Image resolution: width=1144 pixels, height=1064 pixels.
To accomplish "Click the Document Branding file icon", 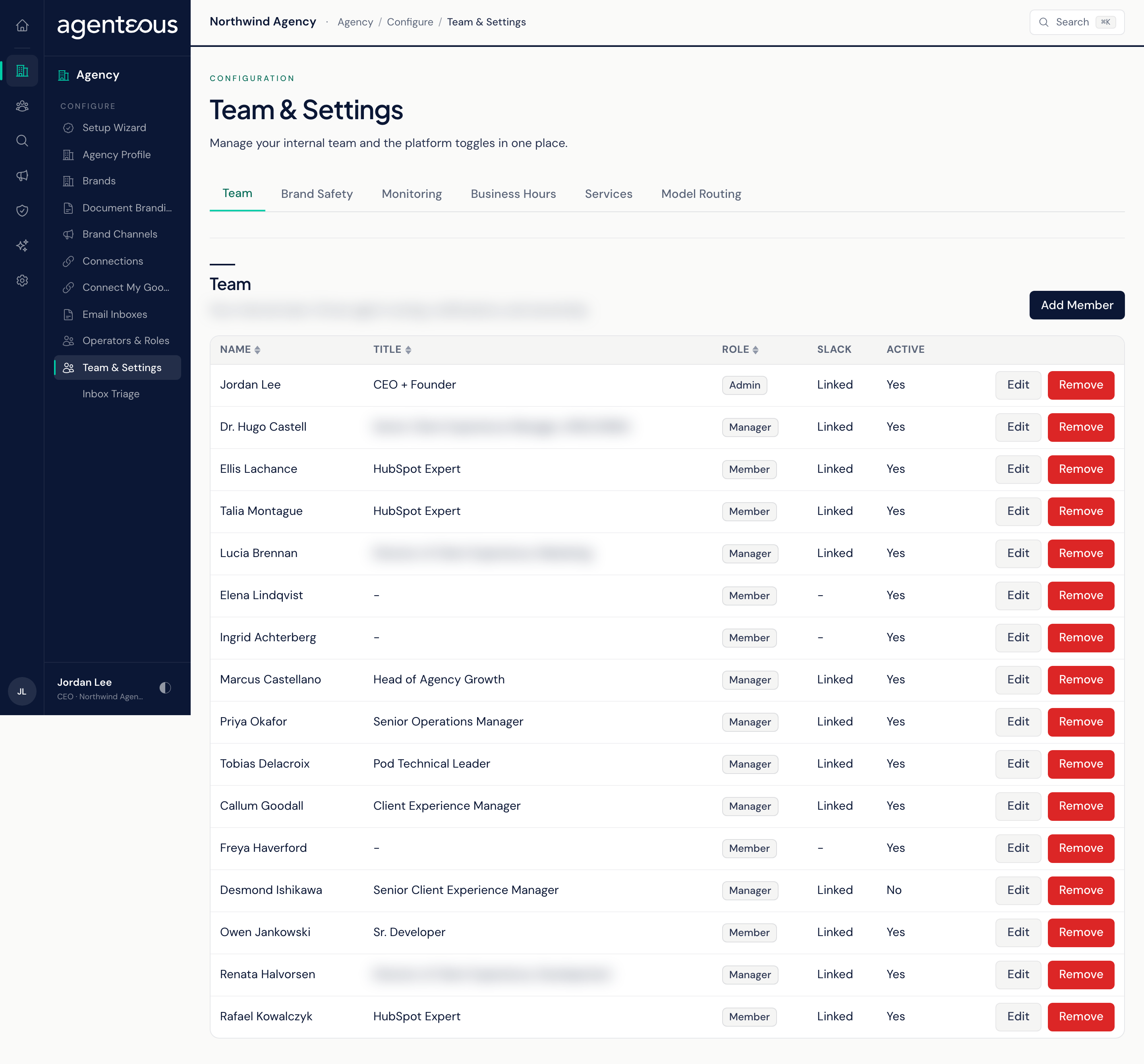I will [x=68, y=208].
